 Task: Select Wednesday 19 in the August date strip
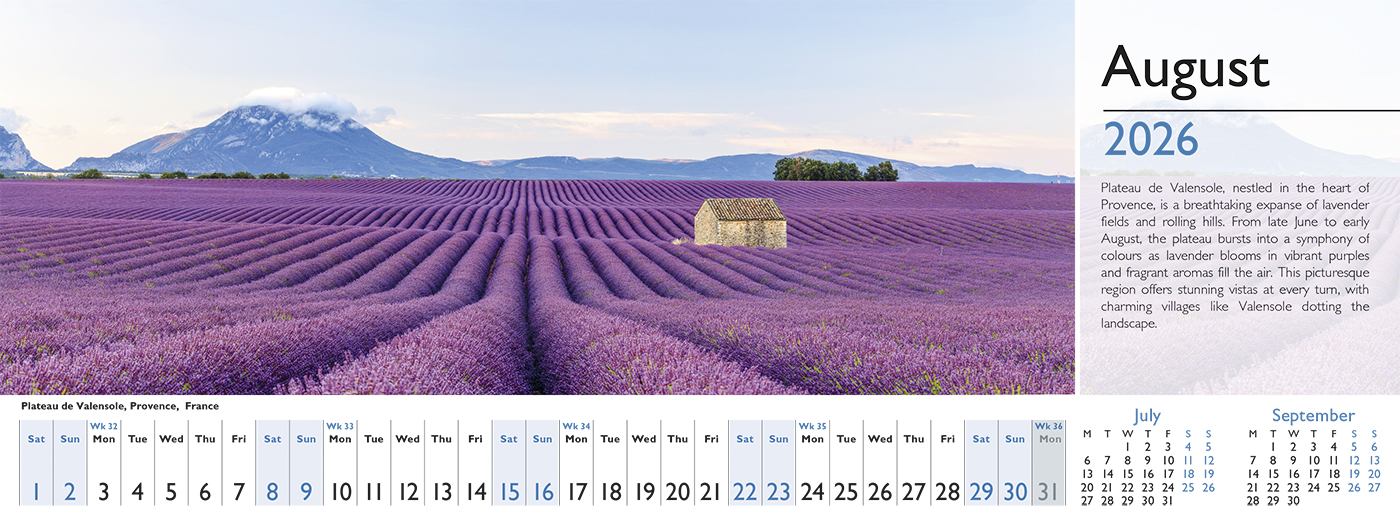tap(644, 462)
